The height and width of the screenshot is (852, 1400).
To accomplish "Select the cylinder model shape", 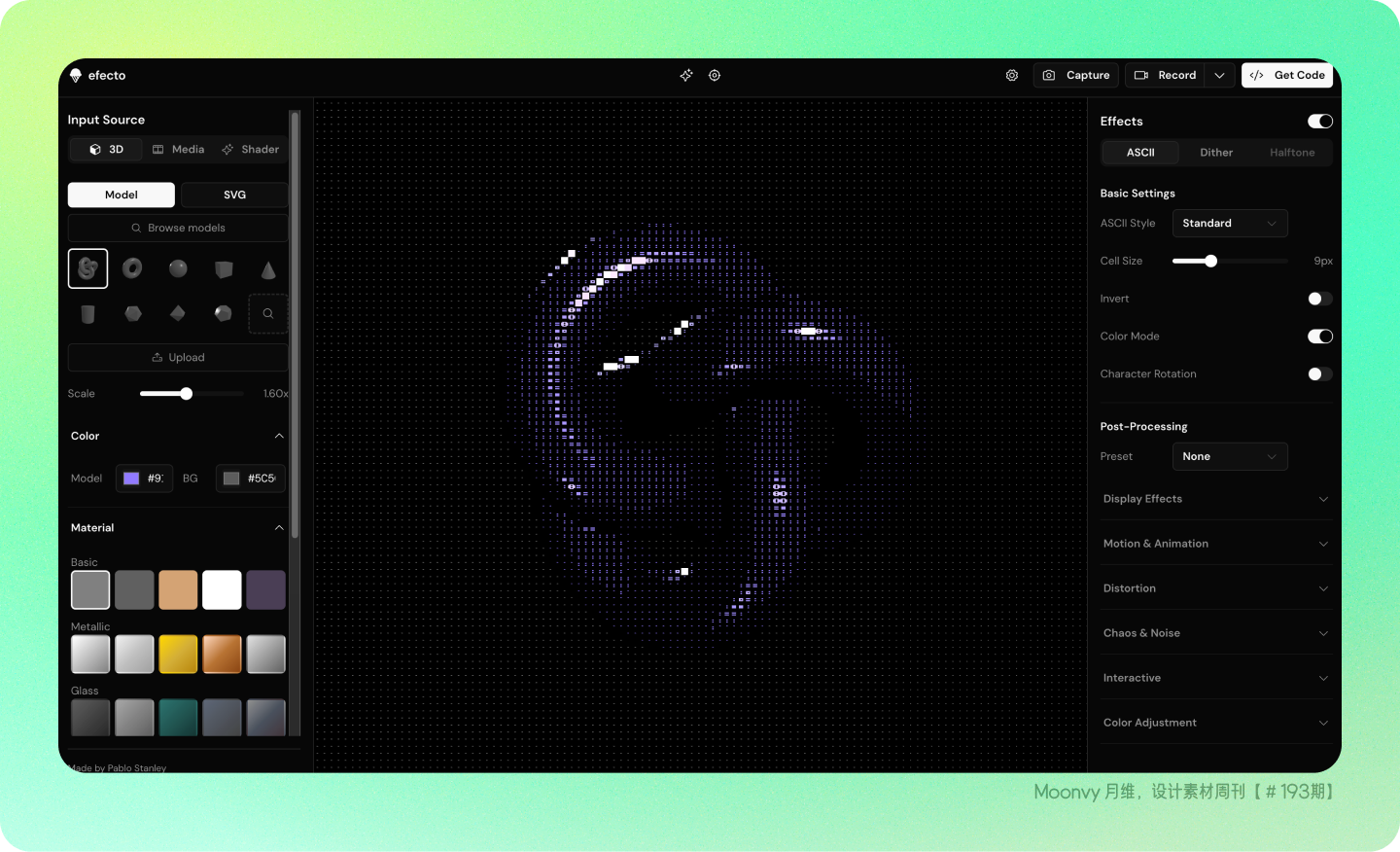I will (x=87, y=313).
